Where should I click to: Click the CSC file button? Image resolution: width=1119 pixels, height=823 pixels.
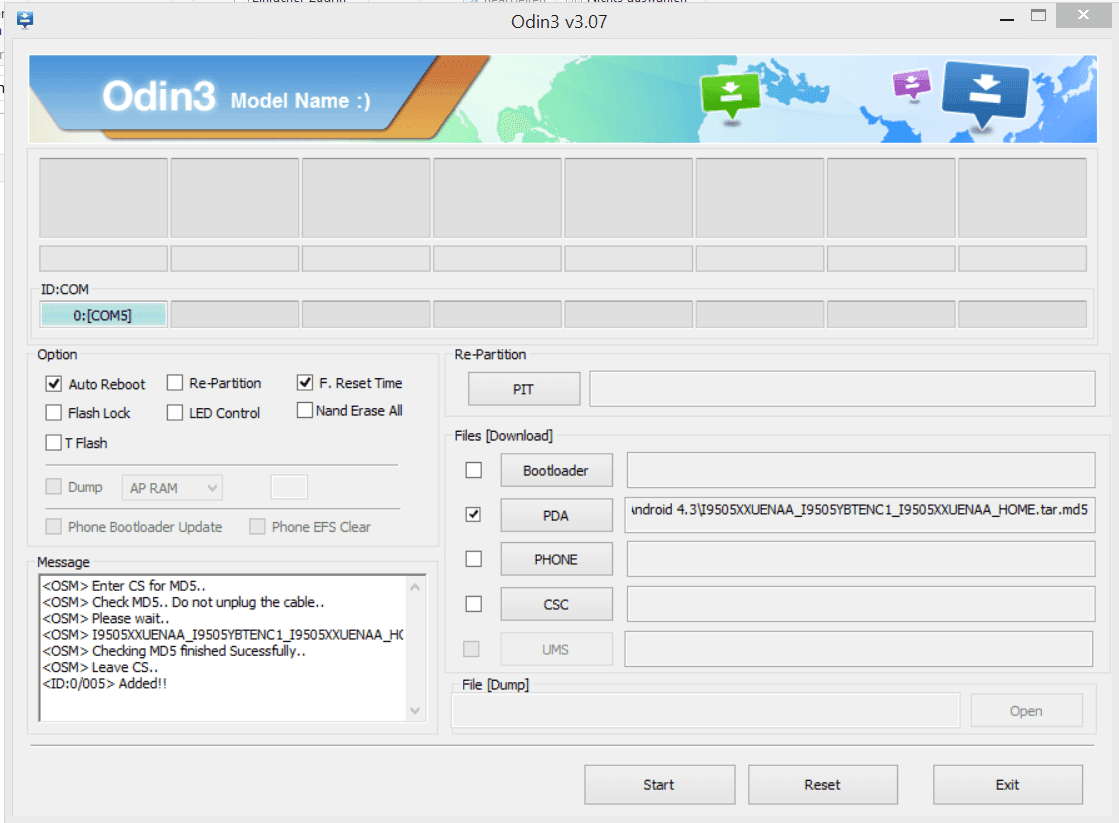[x=556, y=605]
